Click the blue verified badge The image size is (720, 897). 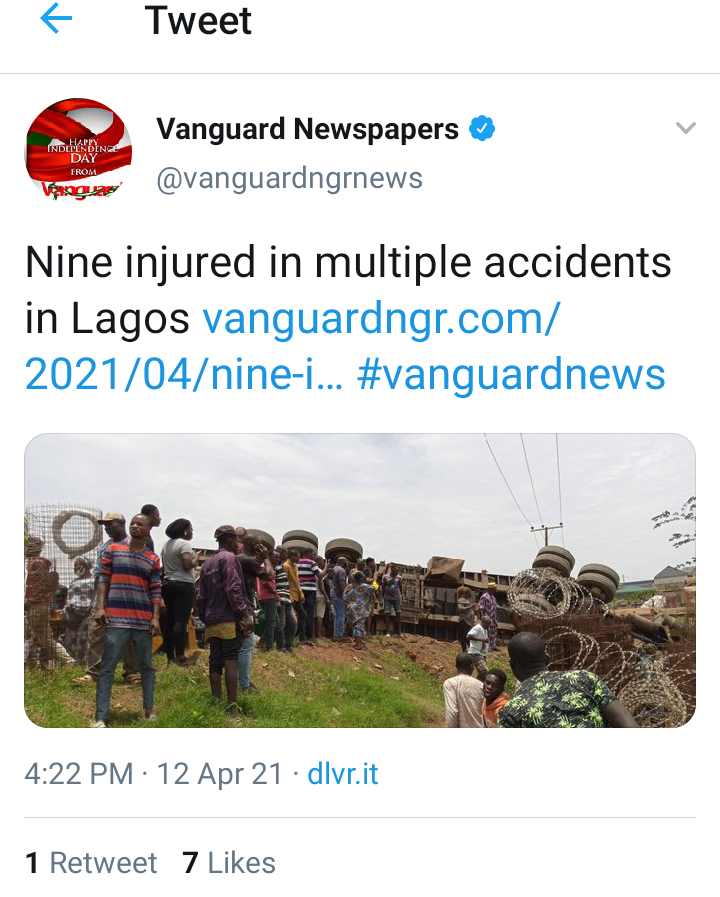point(482,128)
